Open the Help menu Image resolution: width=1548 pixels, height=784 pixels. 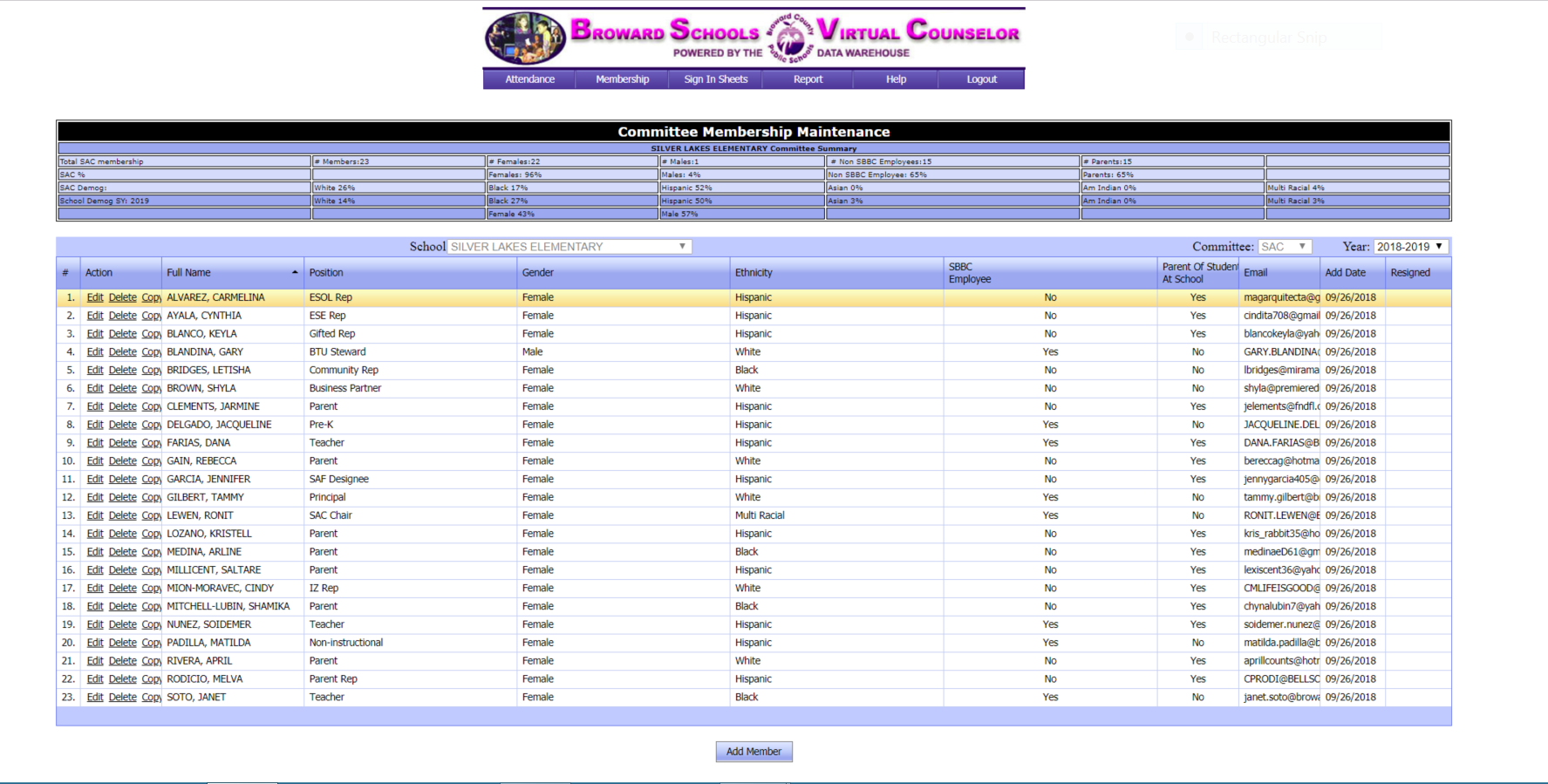(897, 79)
